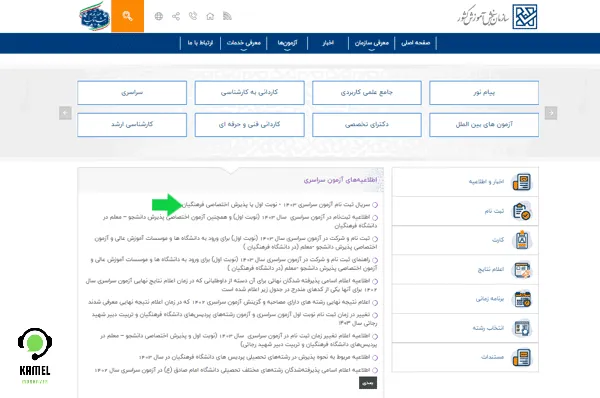
Task: Open اطلاعیه ثبت‌نام در آزمون سراسری announcement
Action: 240,222
